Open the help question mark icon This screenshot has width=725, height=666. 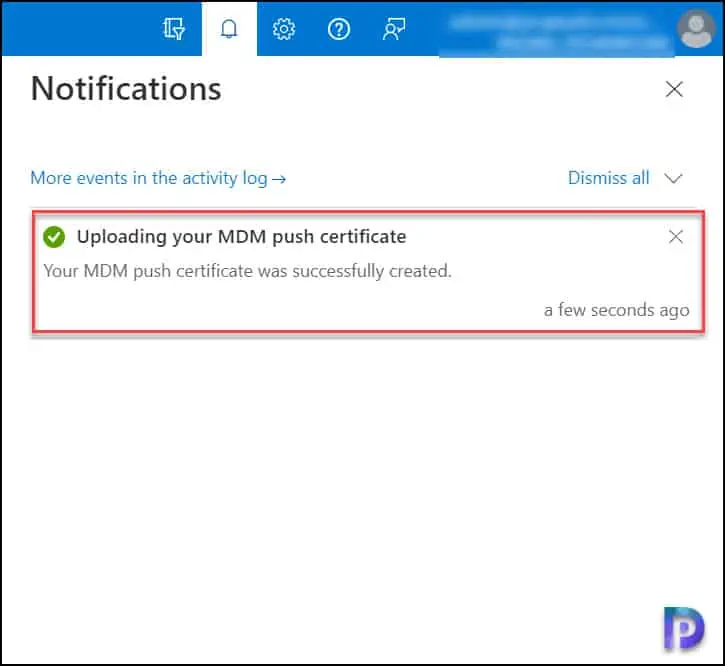(339, 29)
